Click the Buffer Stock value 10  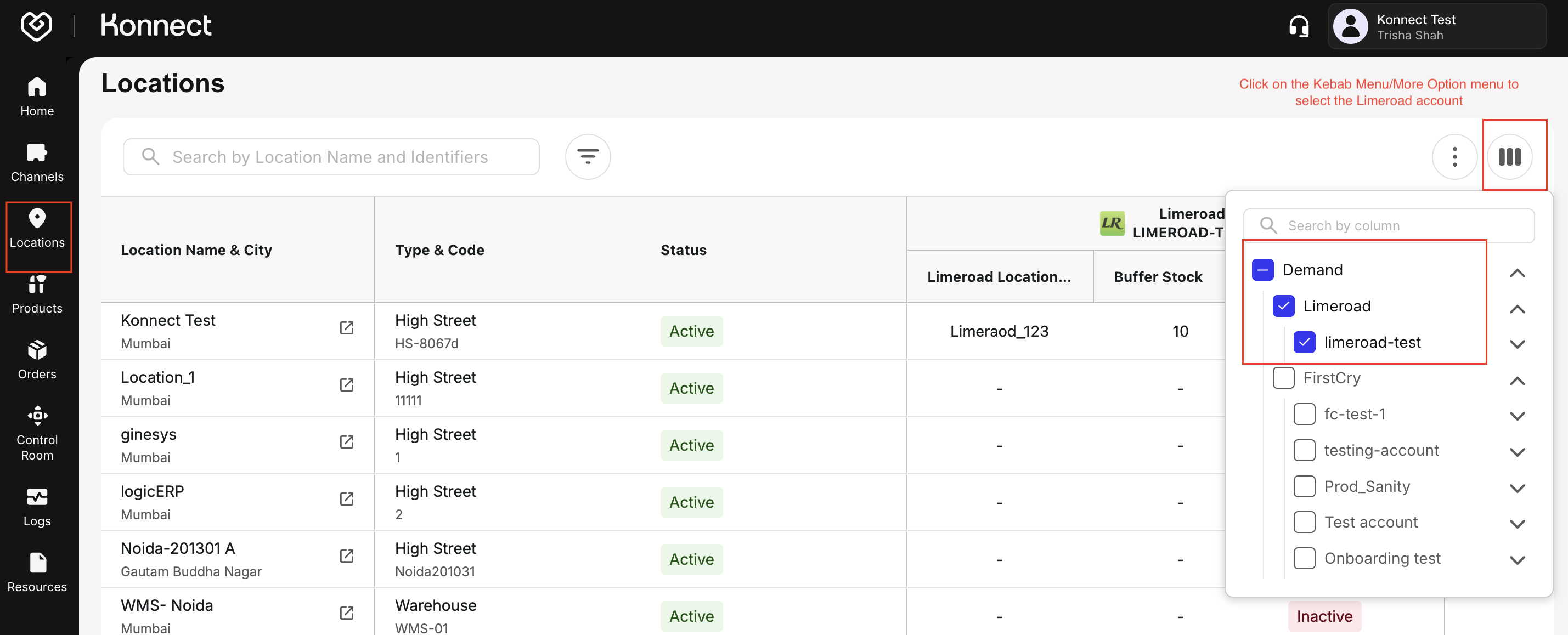tap(1180, 332)
